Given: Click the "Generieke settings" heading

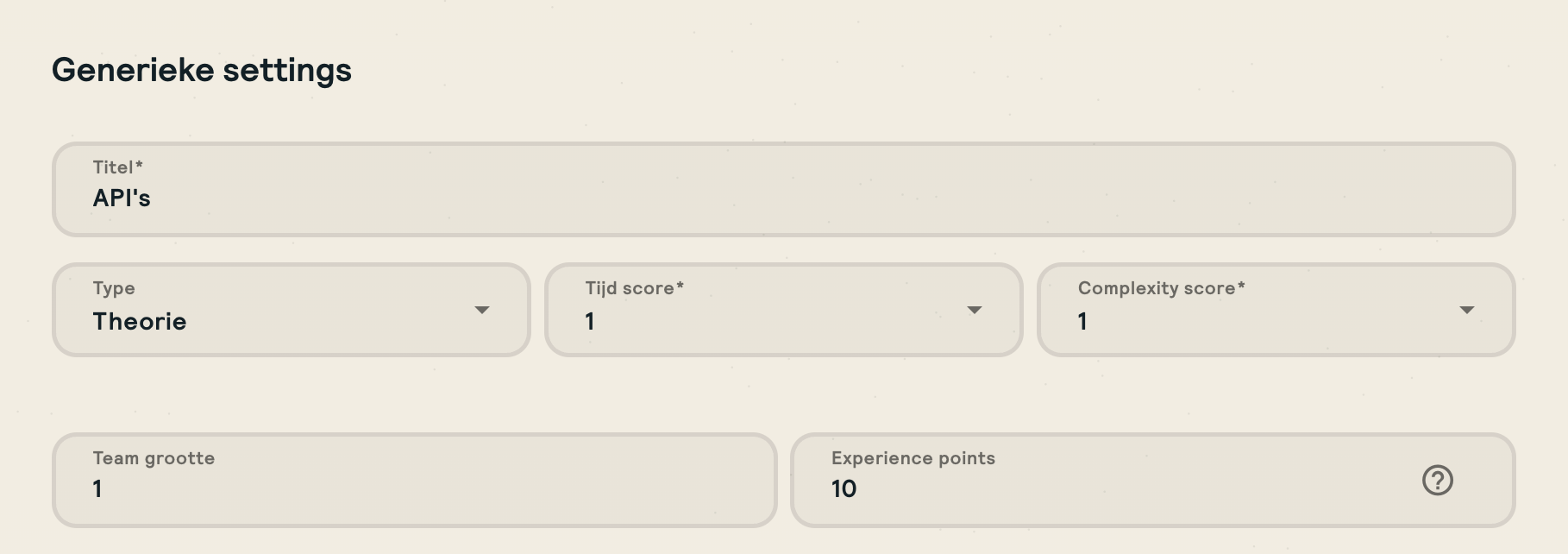Looking at the screenshot, I should tap(202, 70).
